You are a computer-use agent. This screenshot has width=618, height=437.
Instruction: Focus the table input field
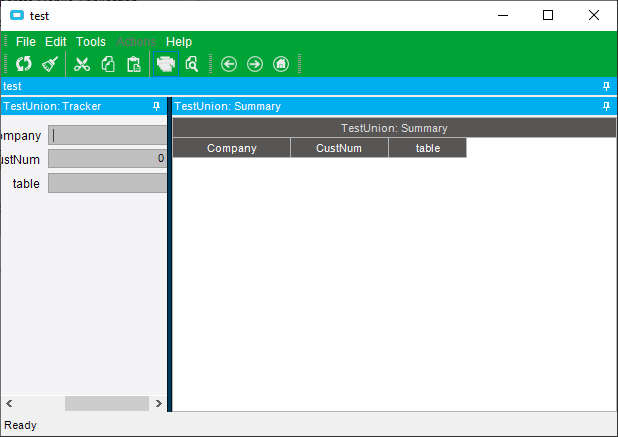(108, 183)
